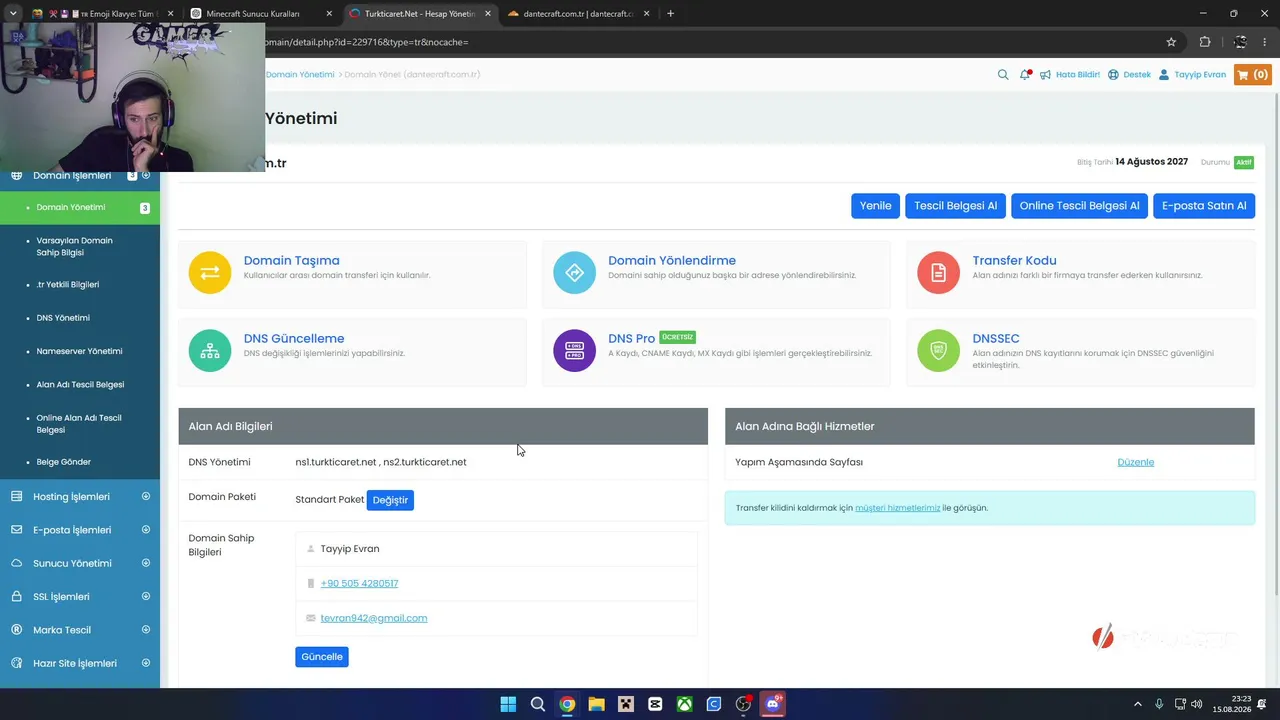Viewport: 1280px width, 720px height.
Task: Launch Minecraft from the taskbar
Action: click(x=626, y=704)
